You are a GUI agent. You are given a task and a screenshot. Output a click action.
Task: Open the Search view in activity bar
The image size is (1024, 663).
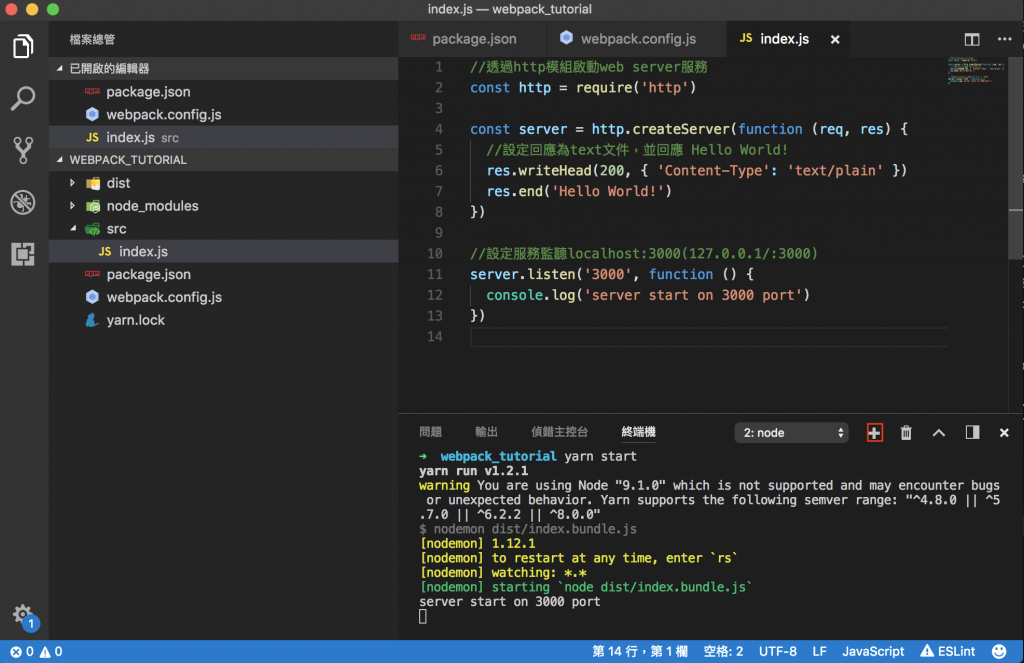click(x=22, y=98)
